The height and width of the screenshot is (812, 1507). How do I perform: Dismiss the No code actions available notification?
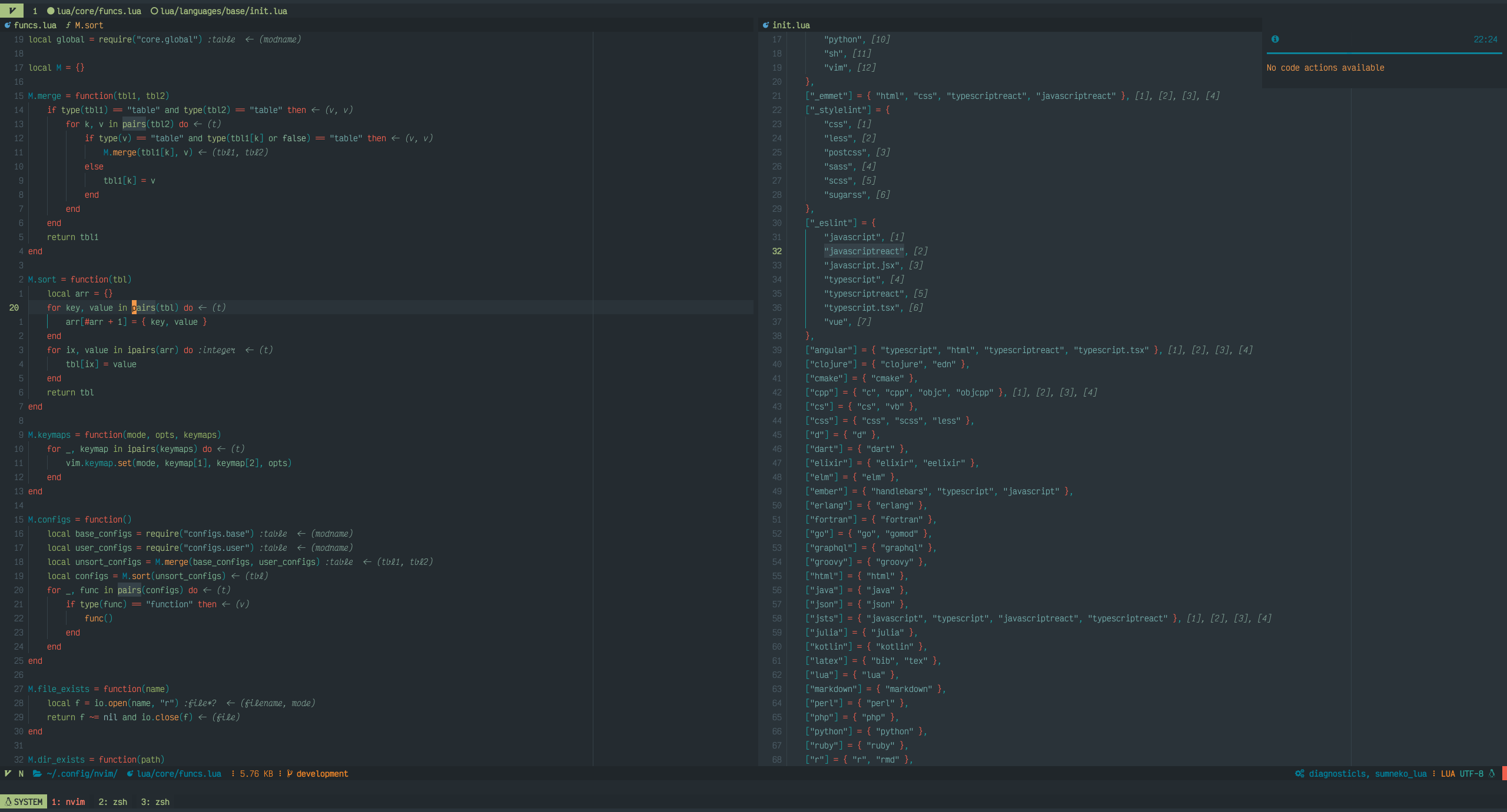[x=1325, y=68]
